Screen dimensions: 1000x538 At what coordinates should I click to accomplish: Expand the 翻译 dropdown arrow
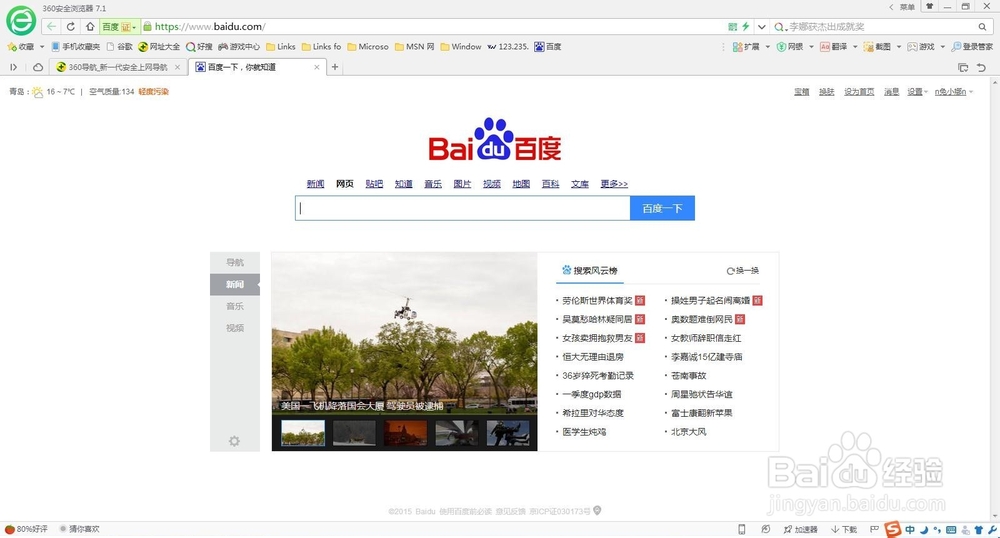tap(855, 47)
